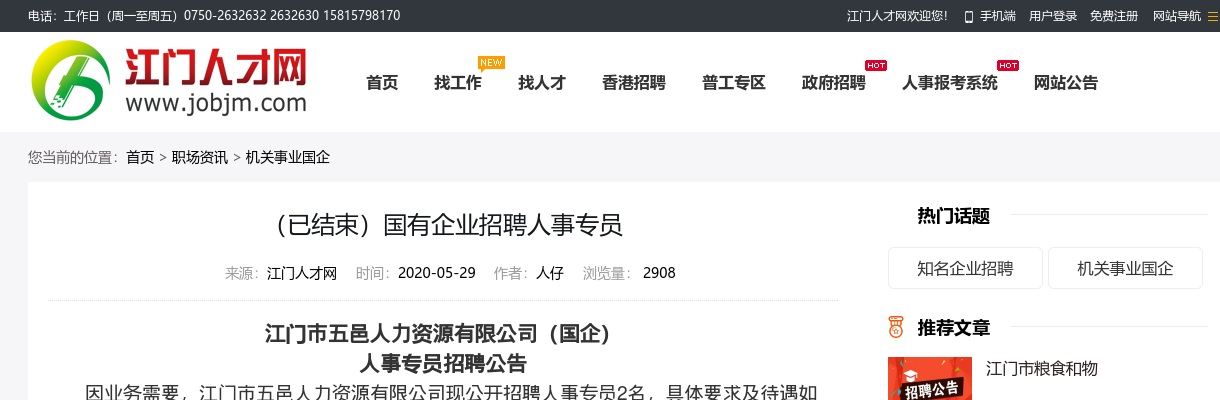This screenshot has width=1220, height=400.
Task: Open the 手机端 mobile phone icon link
Action: (968, 16)
